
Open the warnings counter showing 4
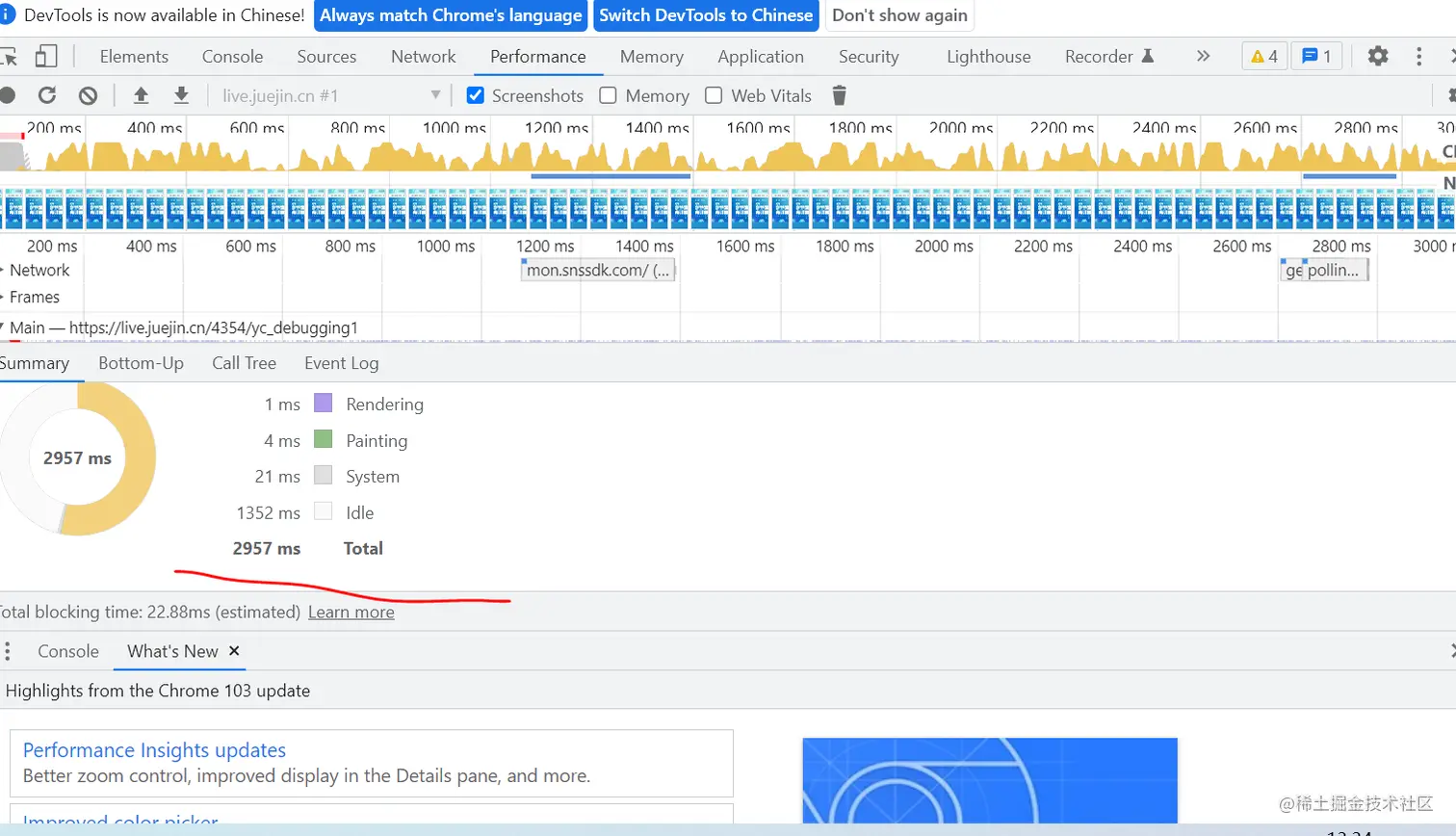click(x=1264, y=56)
